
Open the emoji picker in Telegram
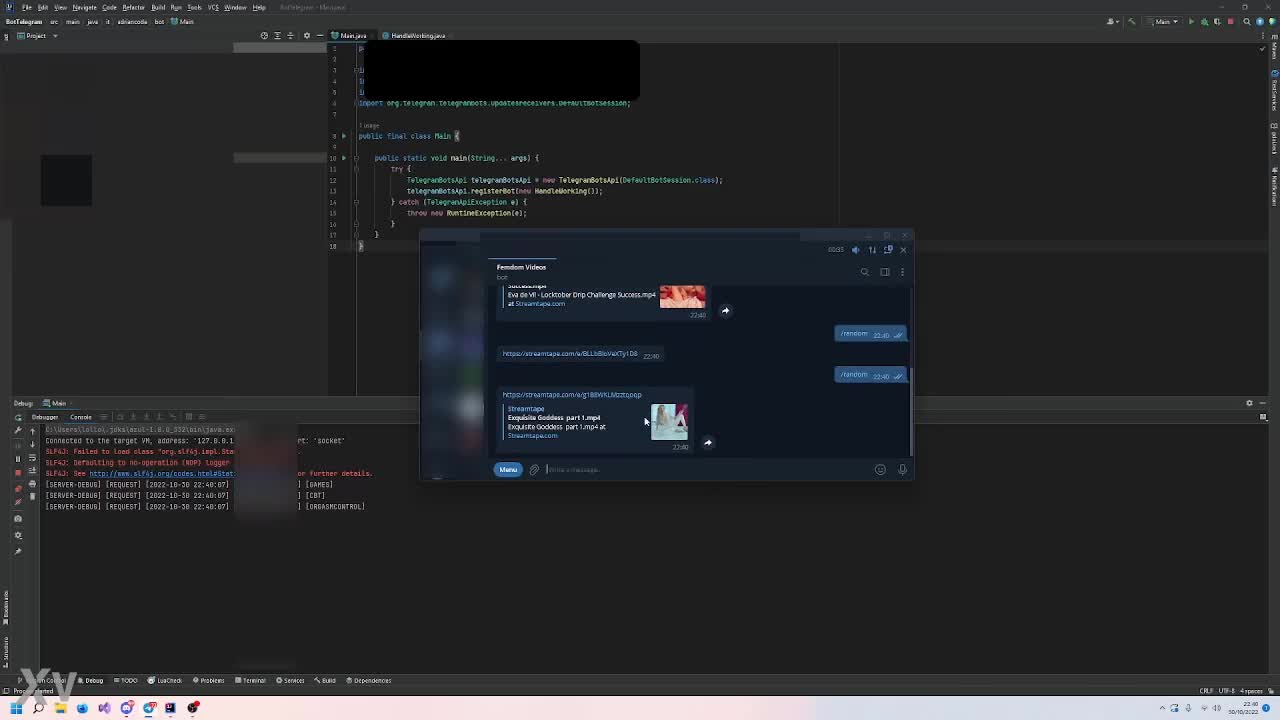(880, 470)
